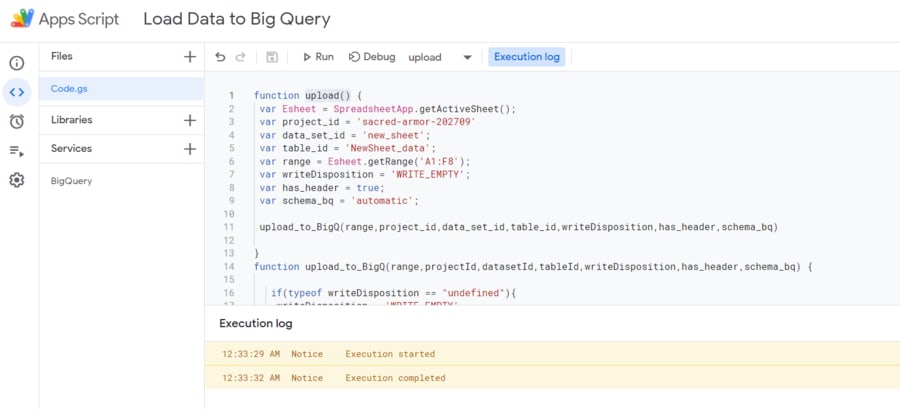The width and height of the screenshot is (900, 409).
Task: Click the undo arrow in editor toolbar
Action: 220,57
